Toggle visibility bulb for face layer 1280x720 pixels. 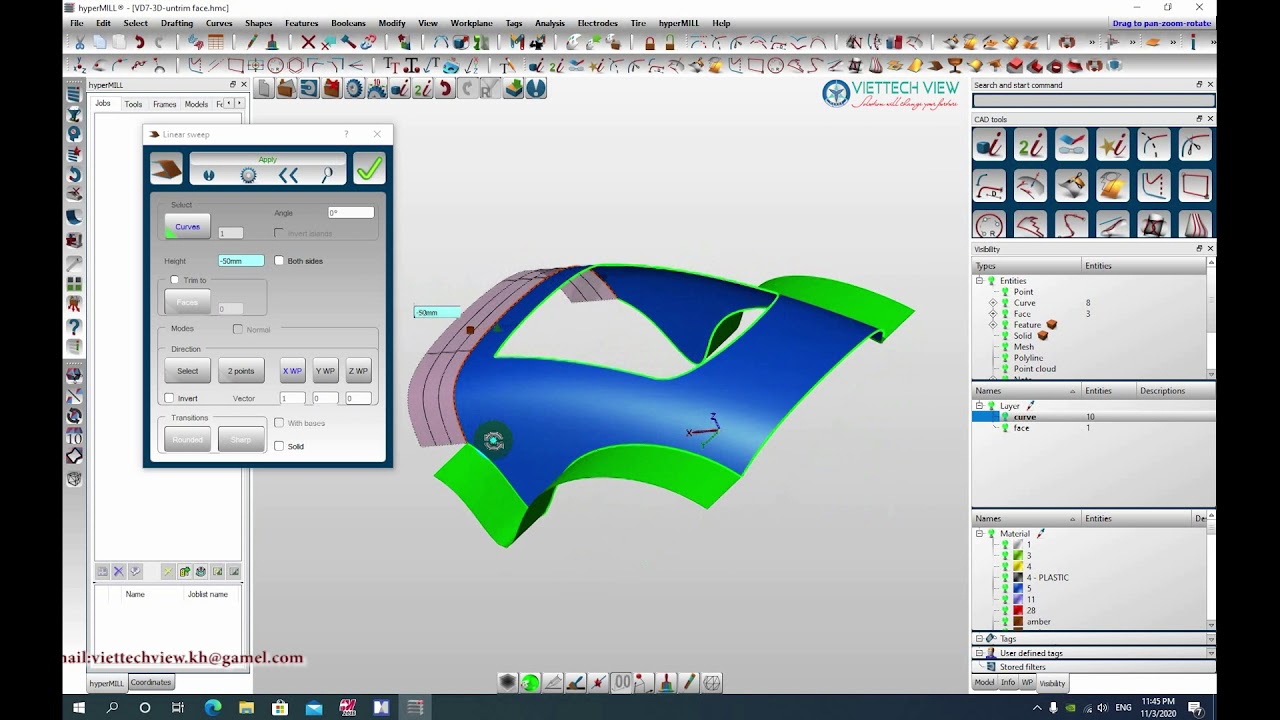(x=1005, y=428)
